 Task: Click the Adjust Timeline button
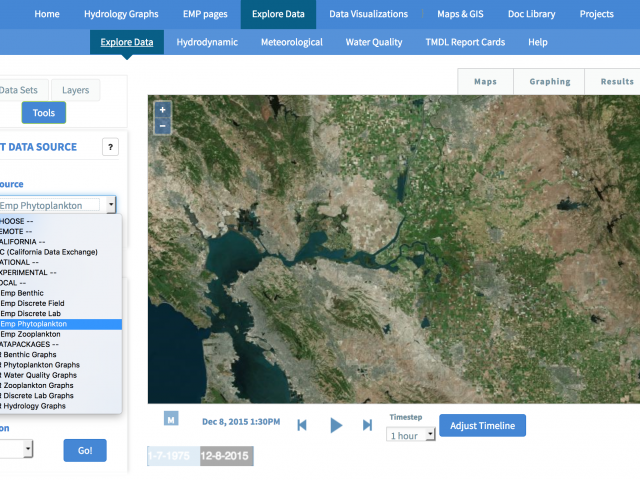click(x=482, y=426)
